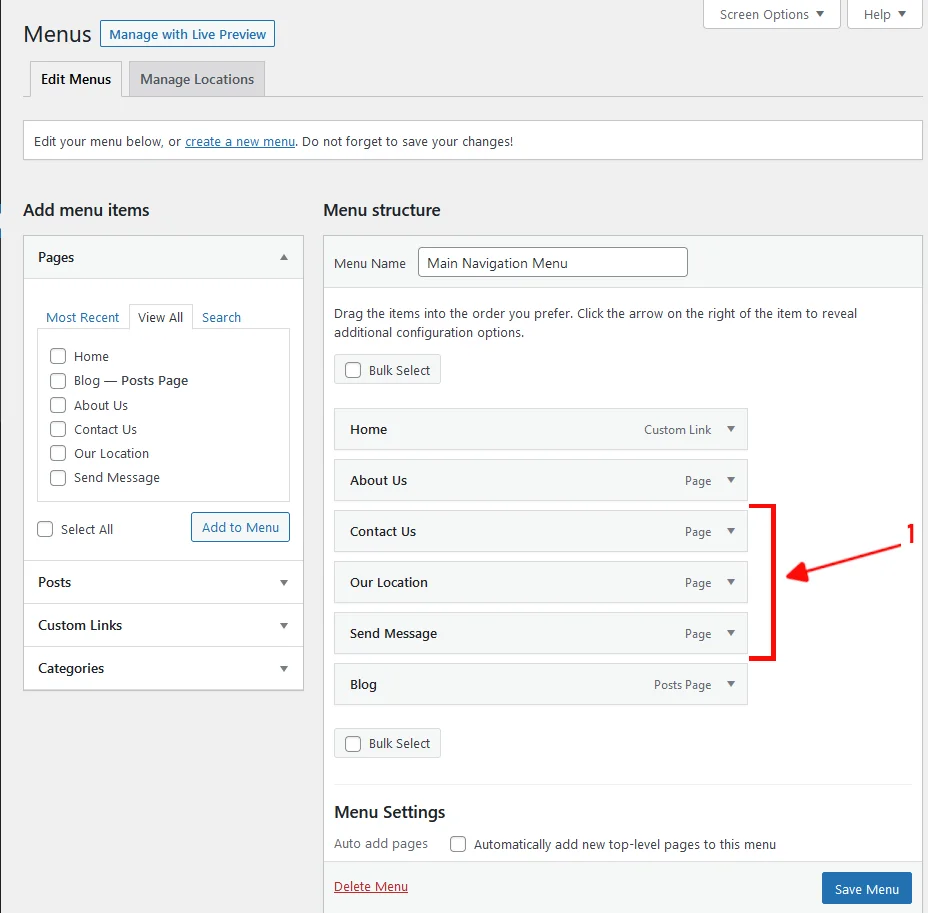Expand the Send Message menu item arrow
This screenshot has width=928, height=913.
731,633
